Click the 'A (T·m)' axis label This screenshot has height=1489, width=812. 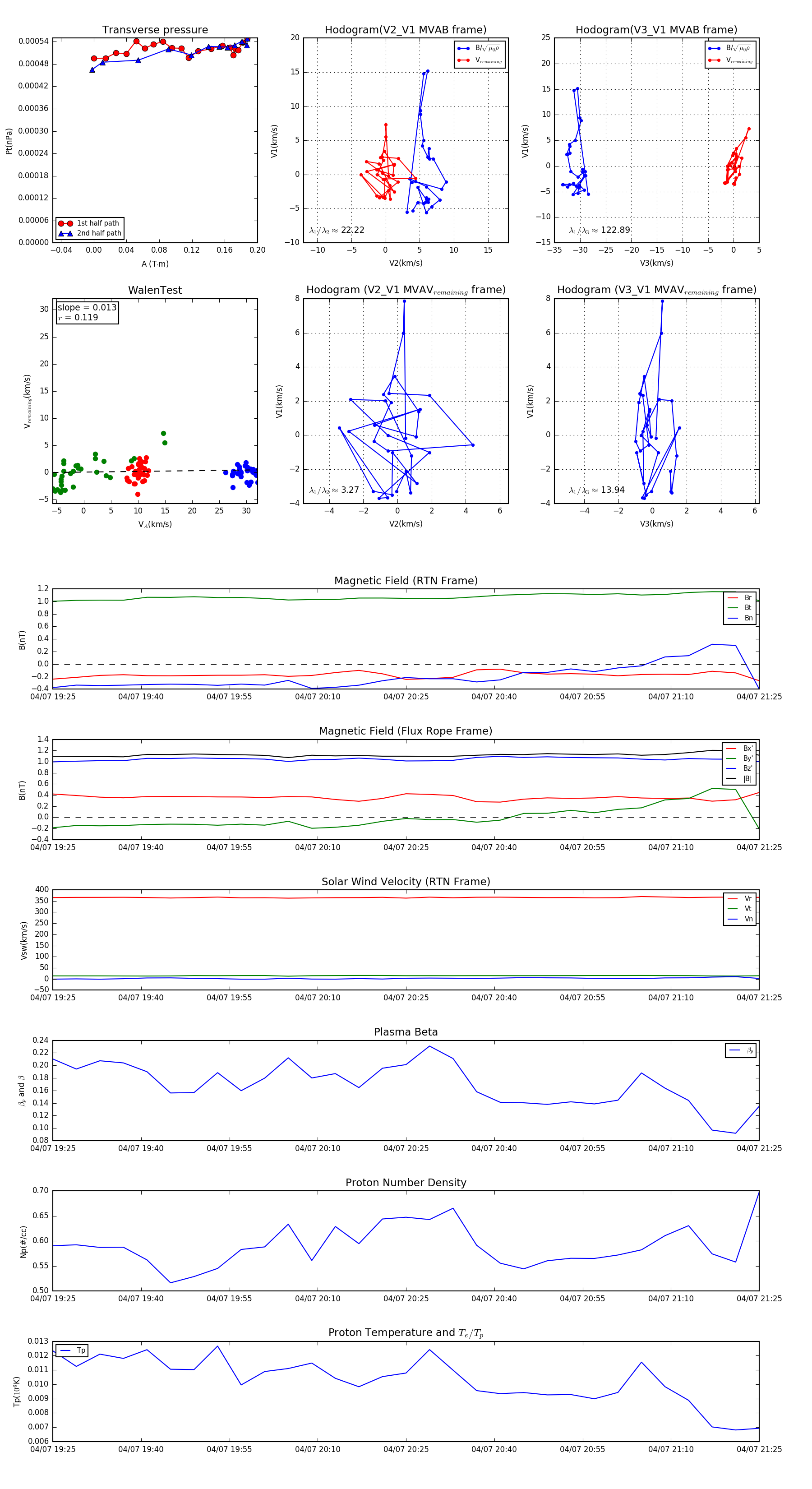155,264
